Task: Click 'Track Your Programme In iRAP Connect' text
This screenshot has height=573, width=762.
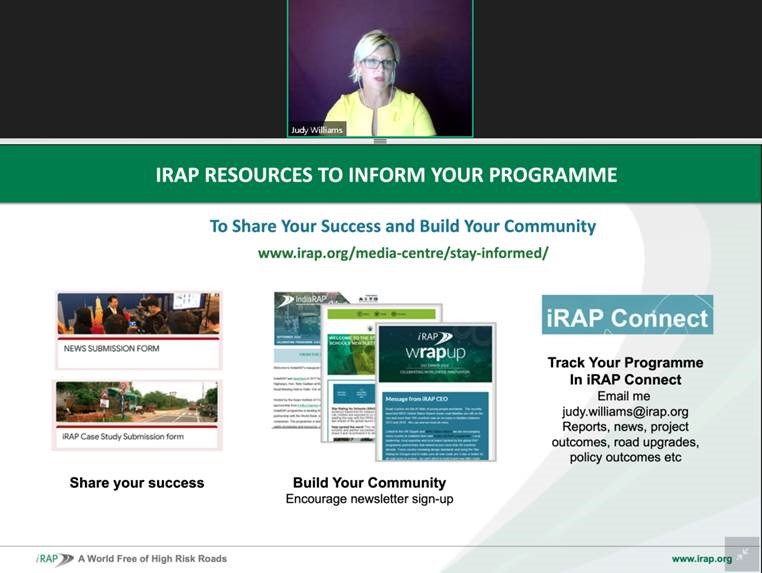Action: 625,371
